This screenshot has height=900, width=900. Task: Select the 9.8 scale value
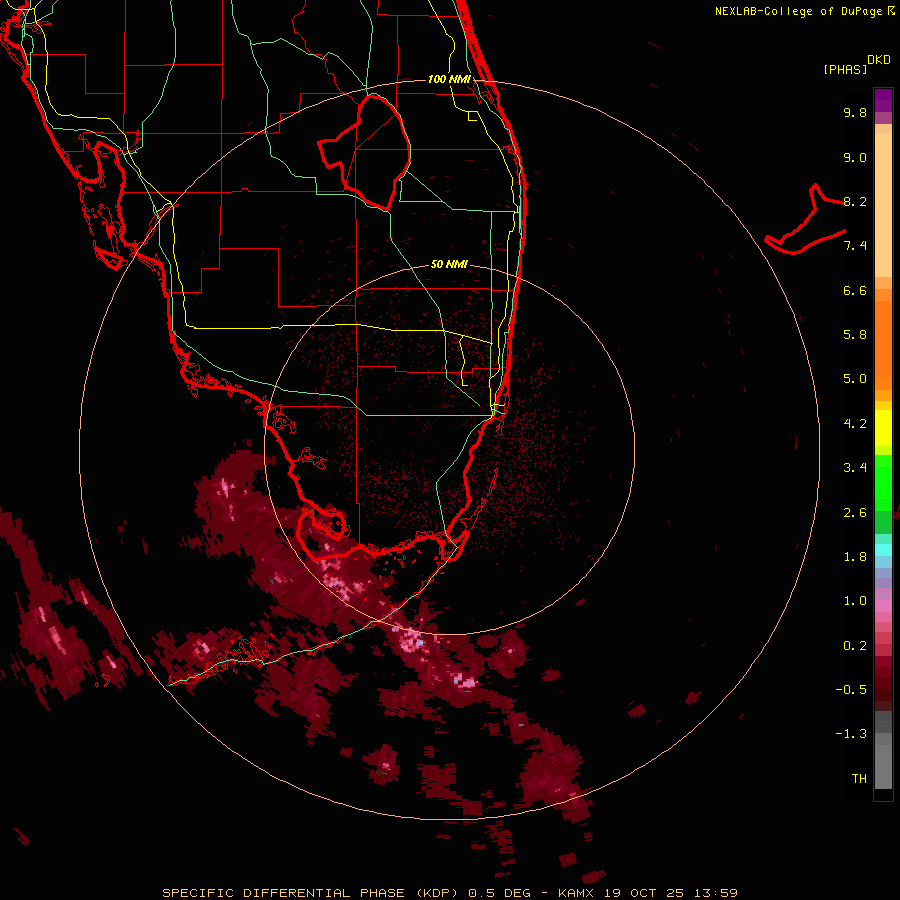[855, 112]
